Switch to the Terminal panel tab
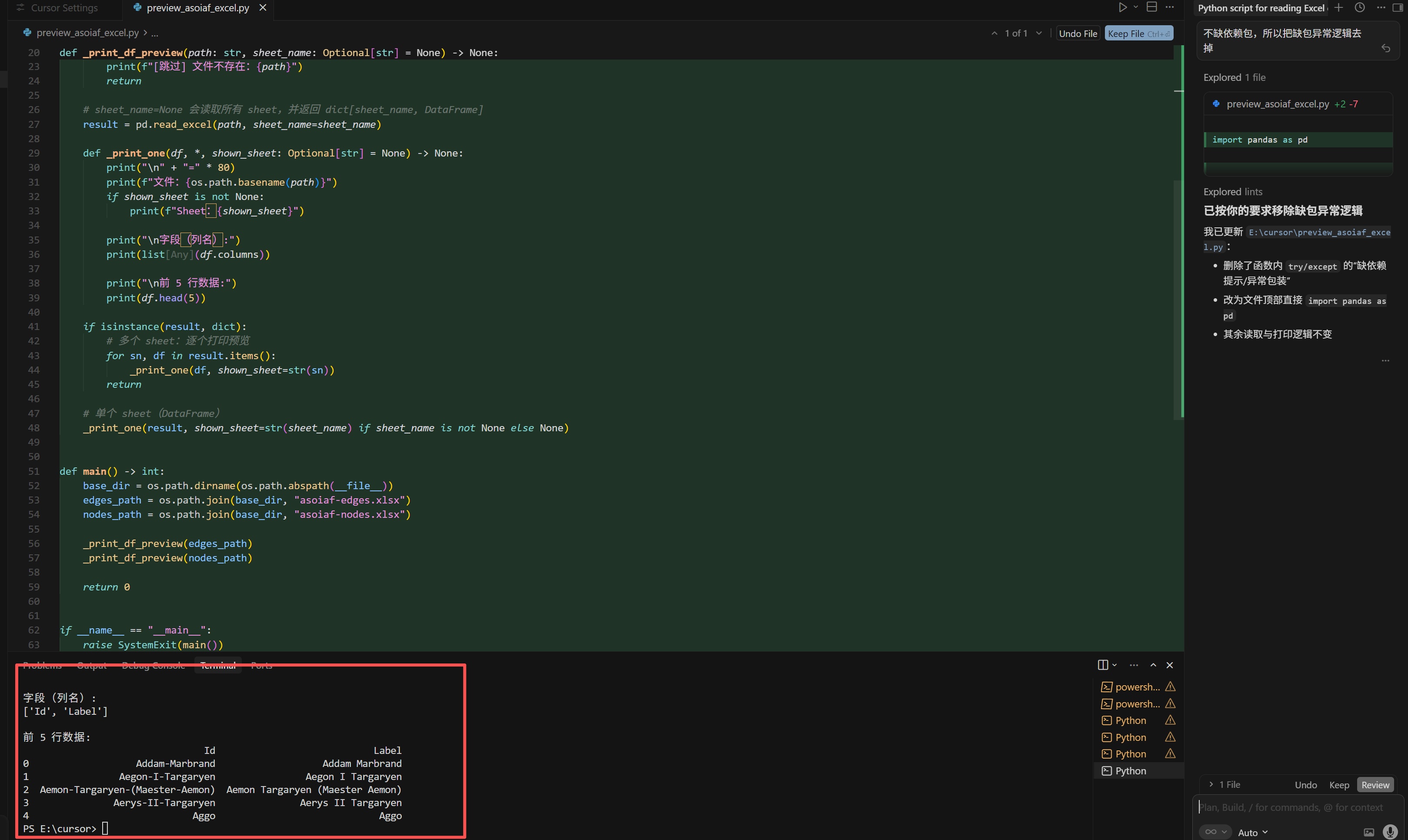This screenshot has height=840, width=1408. [x=218, y=666]
